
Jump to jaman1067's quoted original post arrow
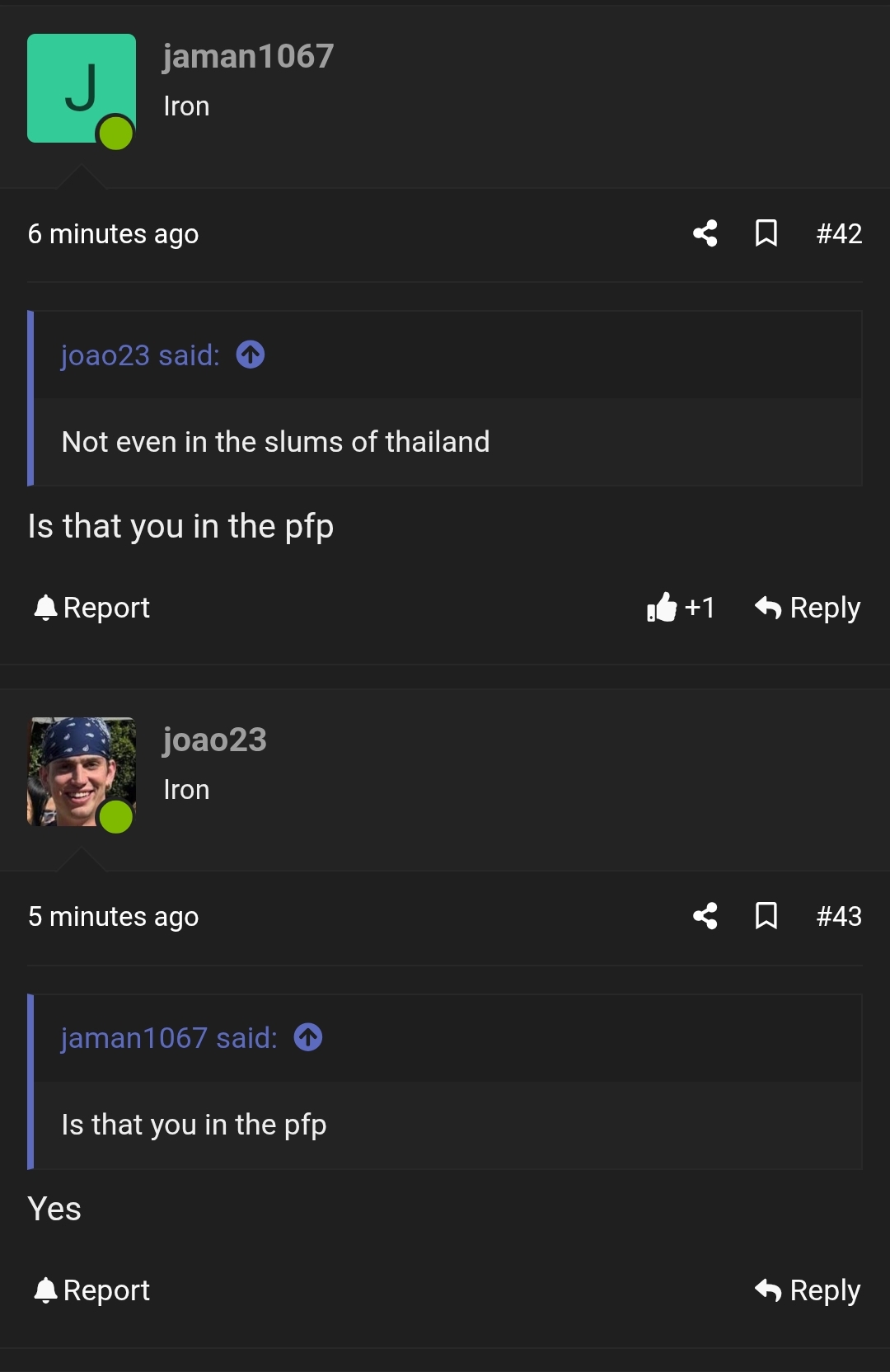pos(308,1037)
